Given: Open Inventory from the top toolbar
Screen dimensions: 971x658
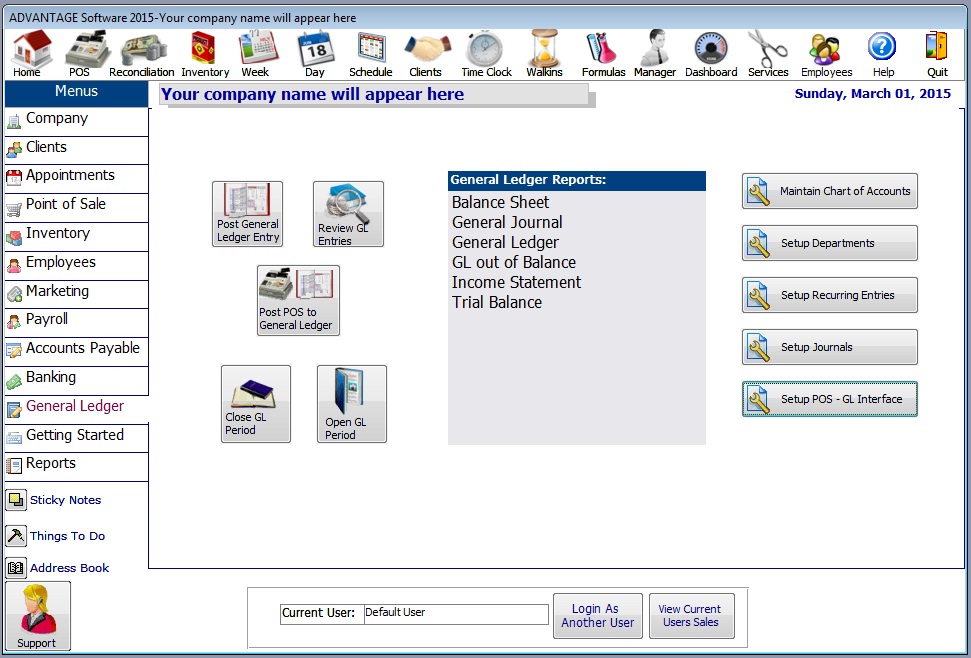Looking at the screenshot, I should click(x=205, y=54).
